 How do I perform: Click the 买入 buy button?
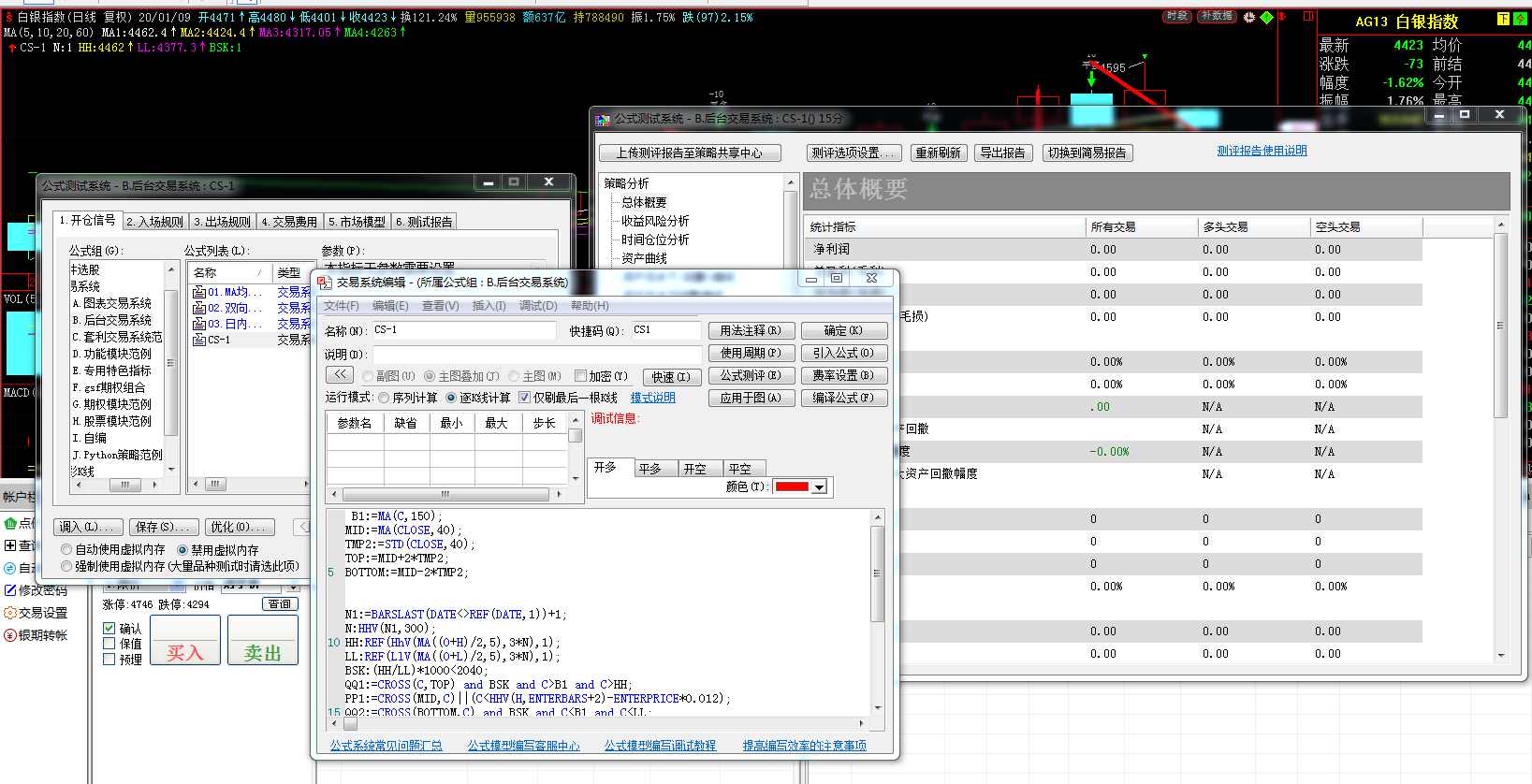point(185,641)
